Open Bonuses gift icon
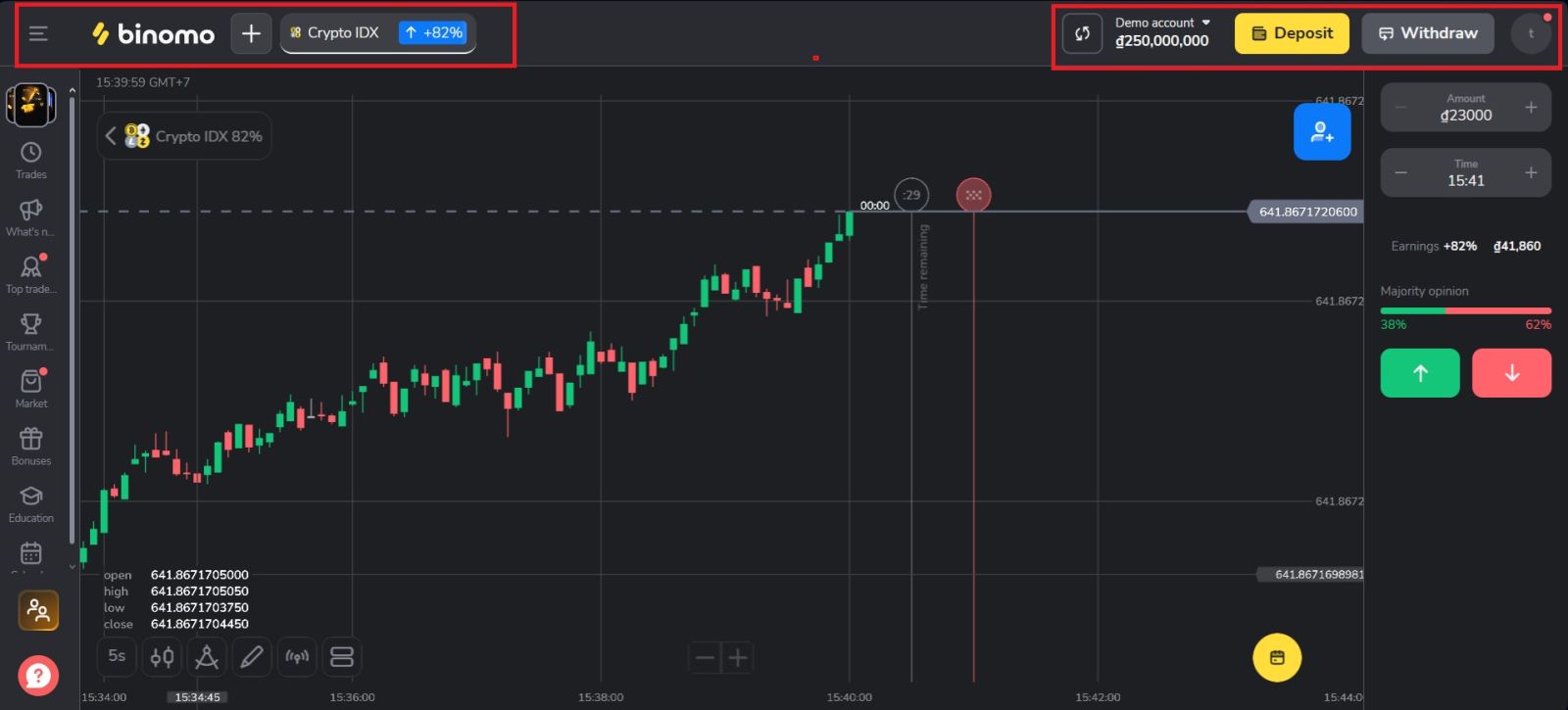The width and height of the screenshot is (1568, 710). click(x=31, y=446)
